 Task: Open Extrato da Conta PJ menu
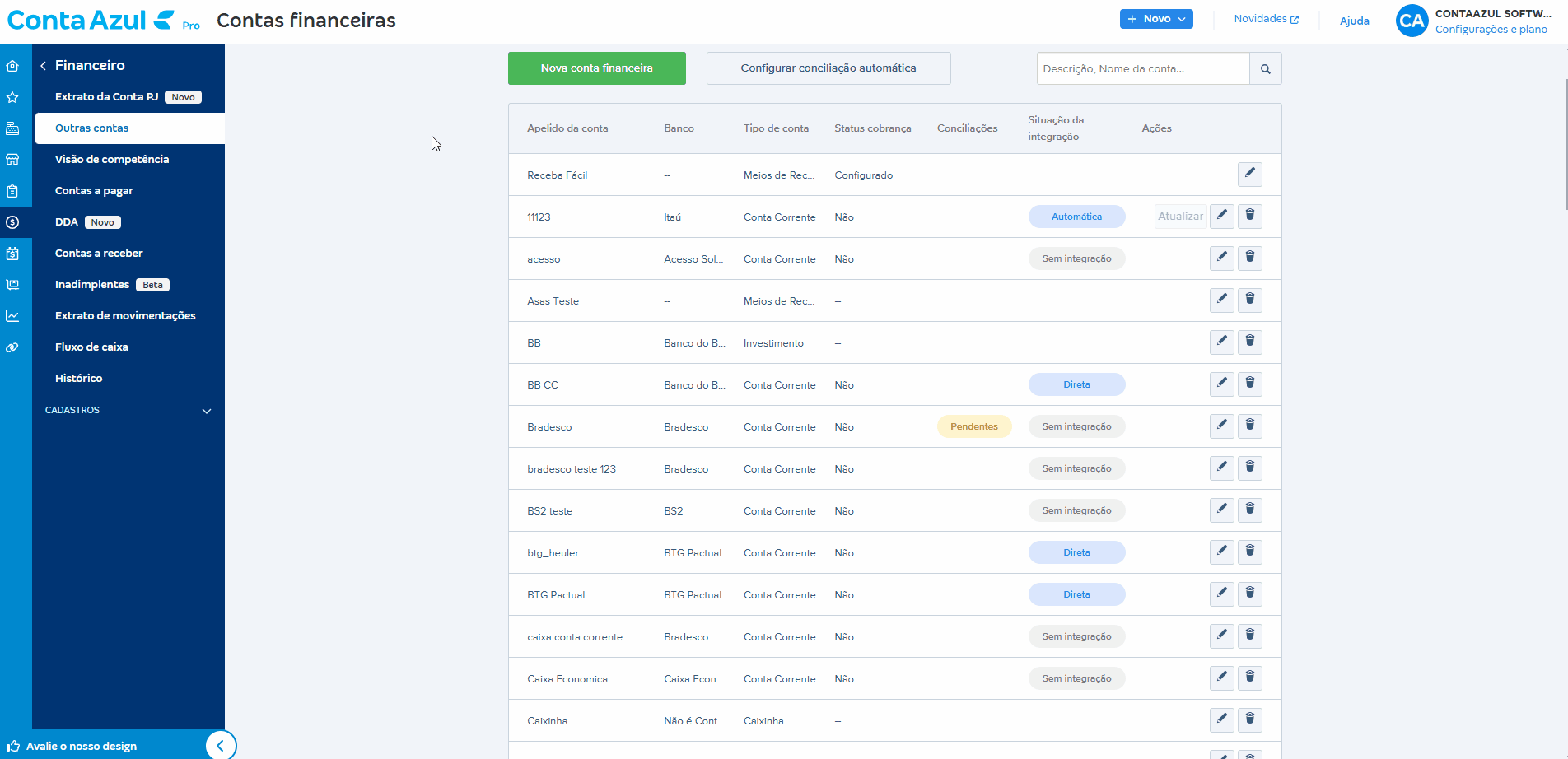point(128,97)
